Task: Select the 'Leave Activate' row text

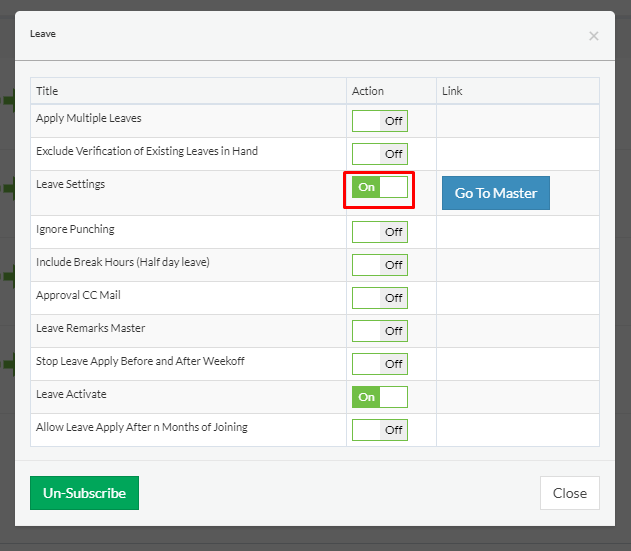Action: (x=71, y=394)
